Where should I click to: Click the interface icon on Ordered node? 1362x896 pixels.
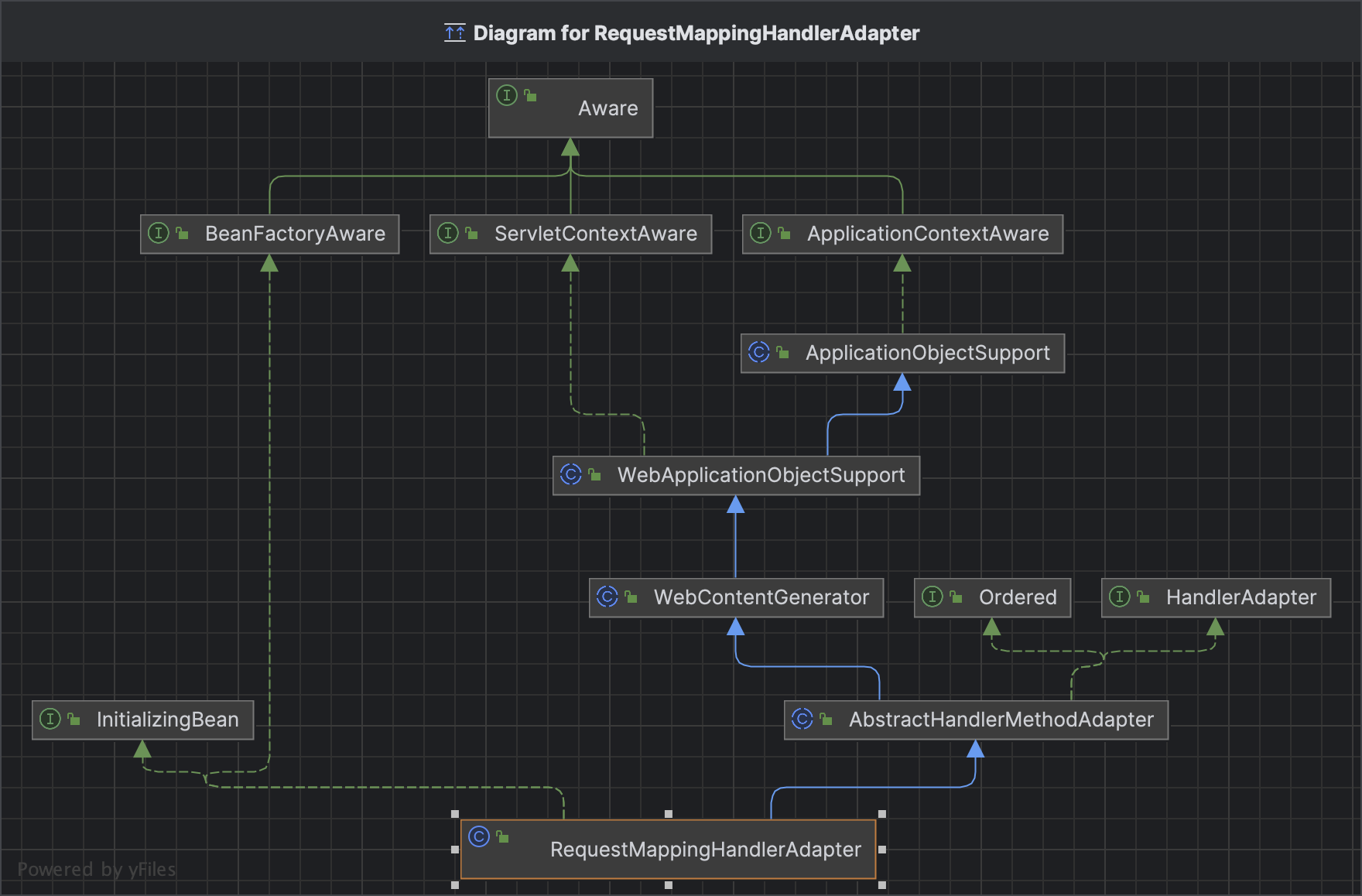point(933,597)
